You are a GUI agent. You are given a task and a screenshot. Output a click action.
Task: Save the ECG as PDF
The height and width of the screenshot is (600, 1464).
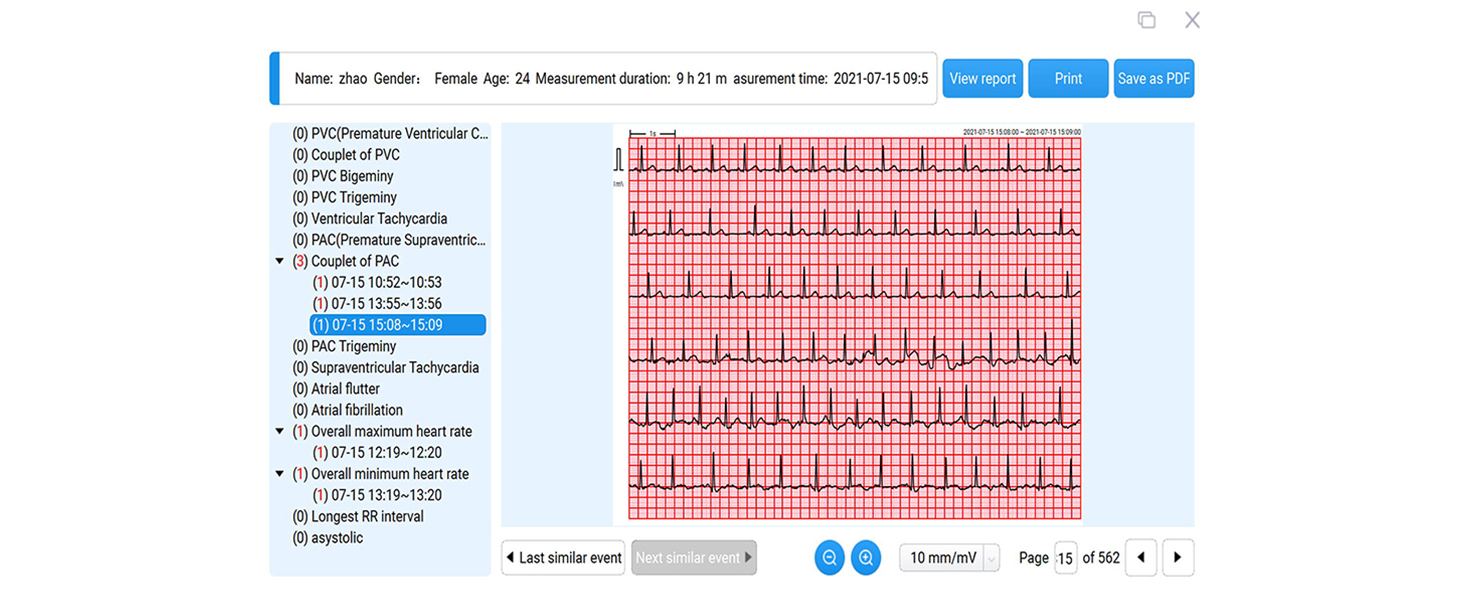[1153, 79]
